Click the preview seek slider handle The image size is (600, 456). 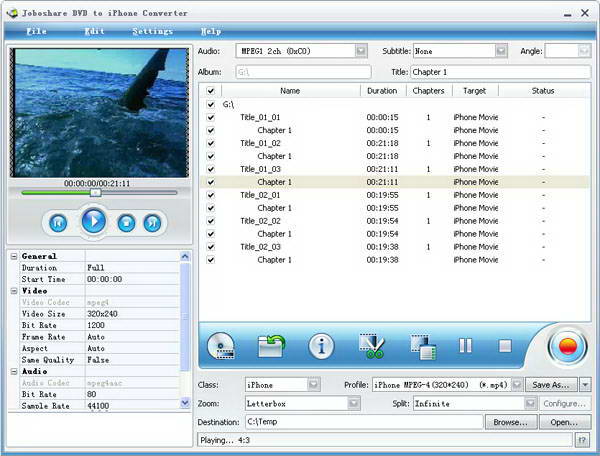[94, 193]
